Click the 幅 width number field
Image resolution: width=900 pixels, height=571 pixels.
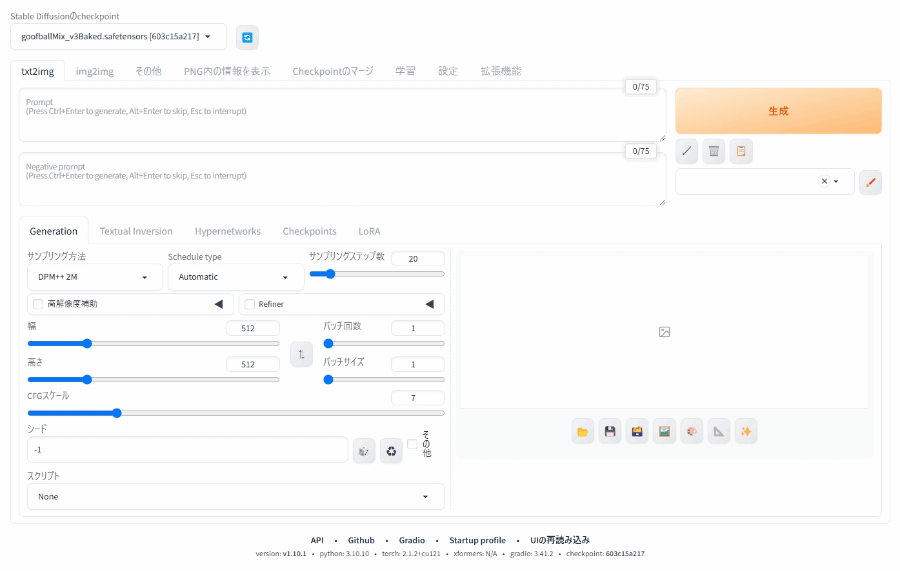(x=253, y=328)
